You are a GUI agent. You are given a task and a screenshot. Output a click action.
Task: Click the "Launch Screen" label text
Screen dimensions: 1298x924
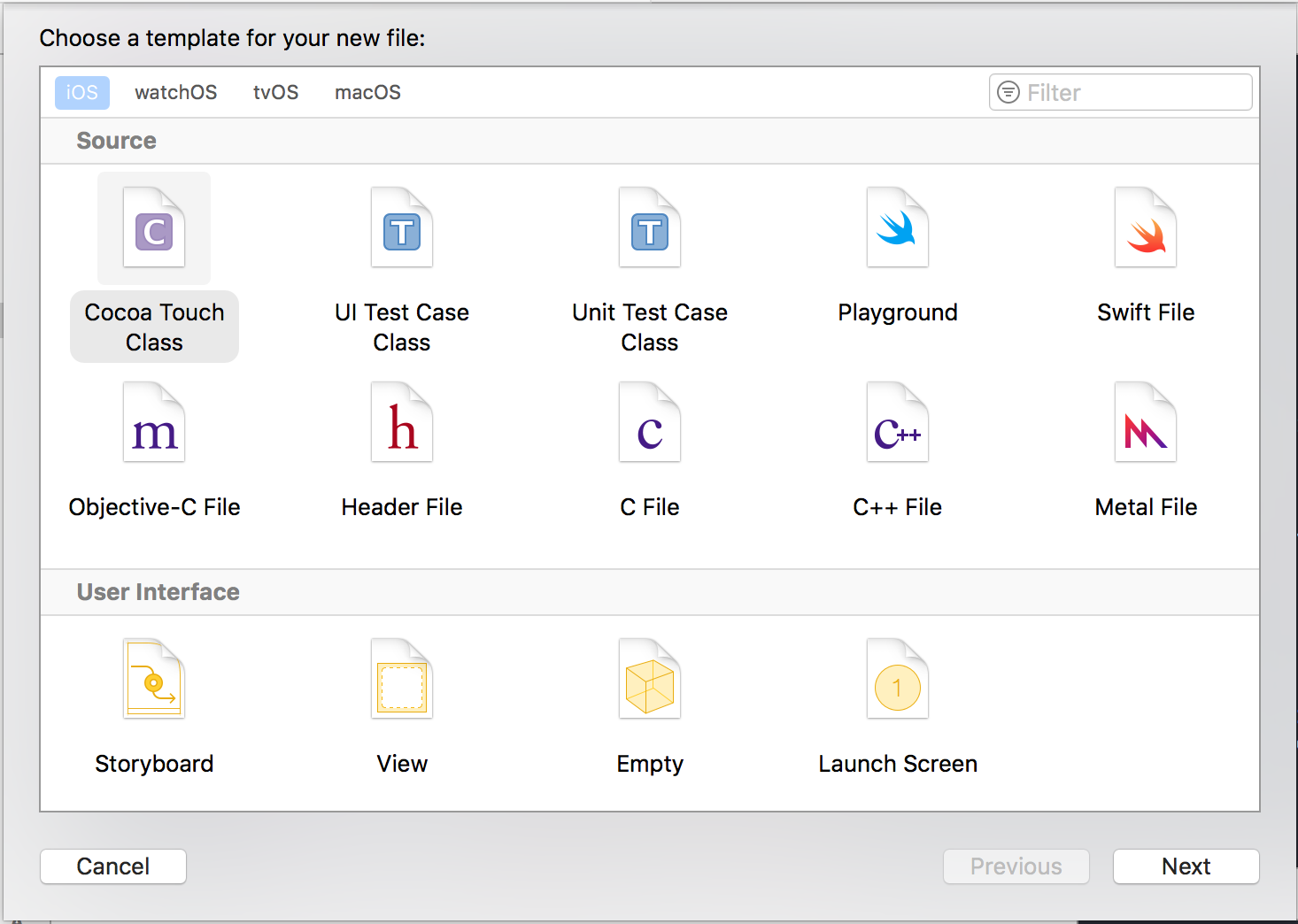click(898, 764)
